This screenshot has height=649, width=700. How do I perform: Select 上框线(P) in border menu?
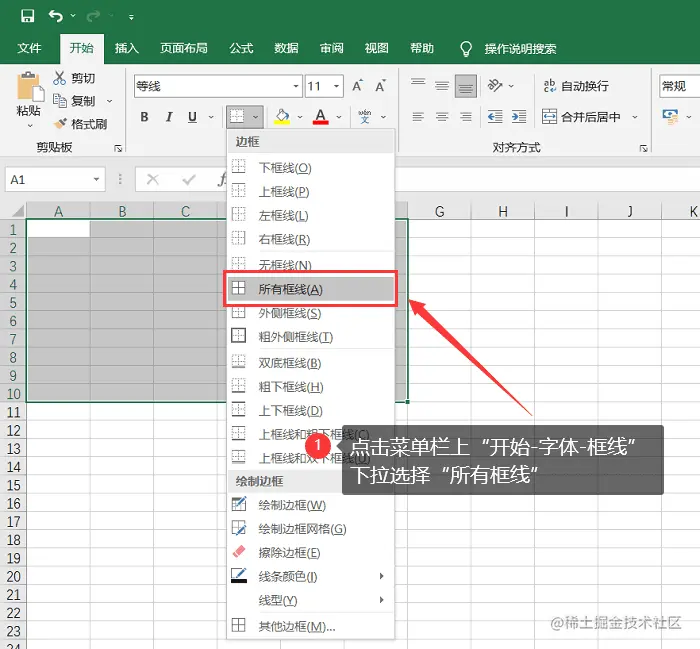(311, 192)
